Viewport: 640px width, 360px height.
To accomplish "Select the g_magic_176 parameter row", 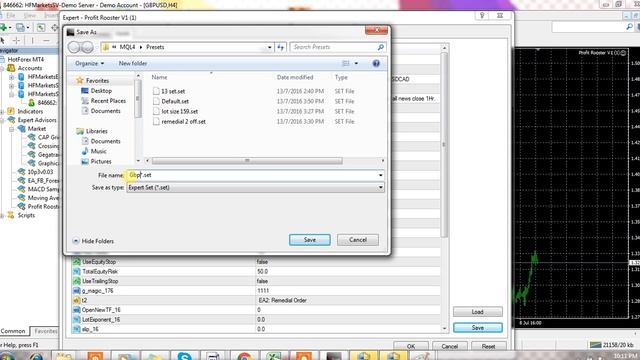I will pyautogui.click(x=256, y=291).
